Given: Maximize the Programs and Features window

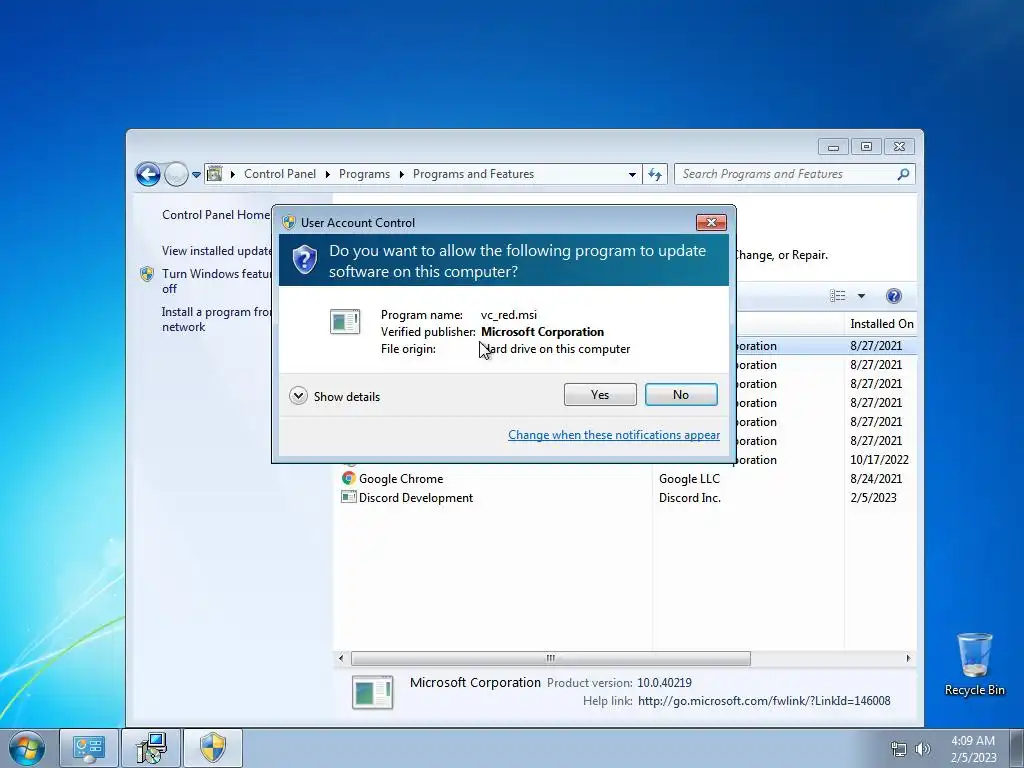Looking at the screenshot, I should (866, 147).
